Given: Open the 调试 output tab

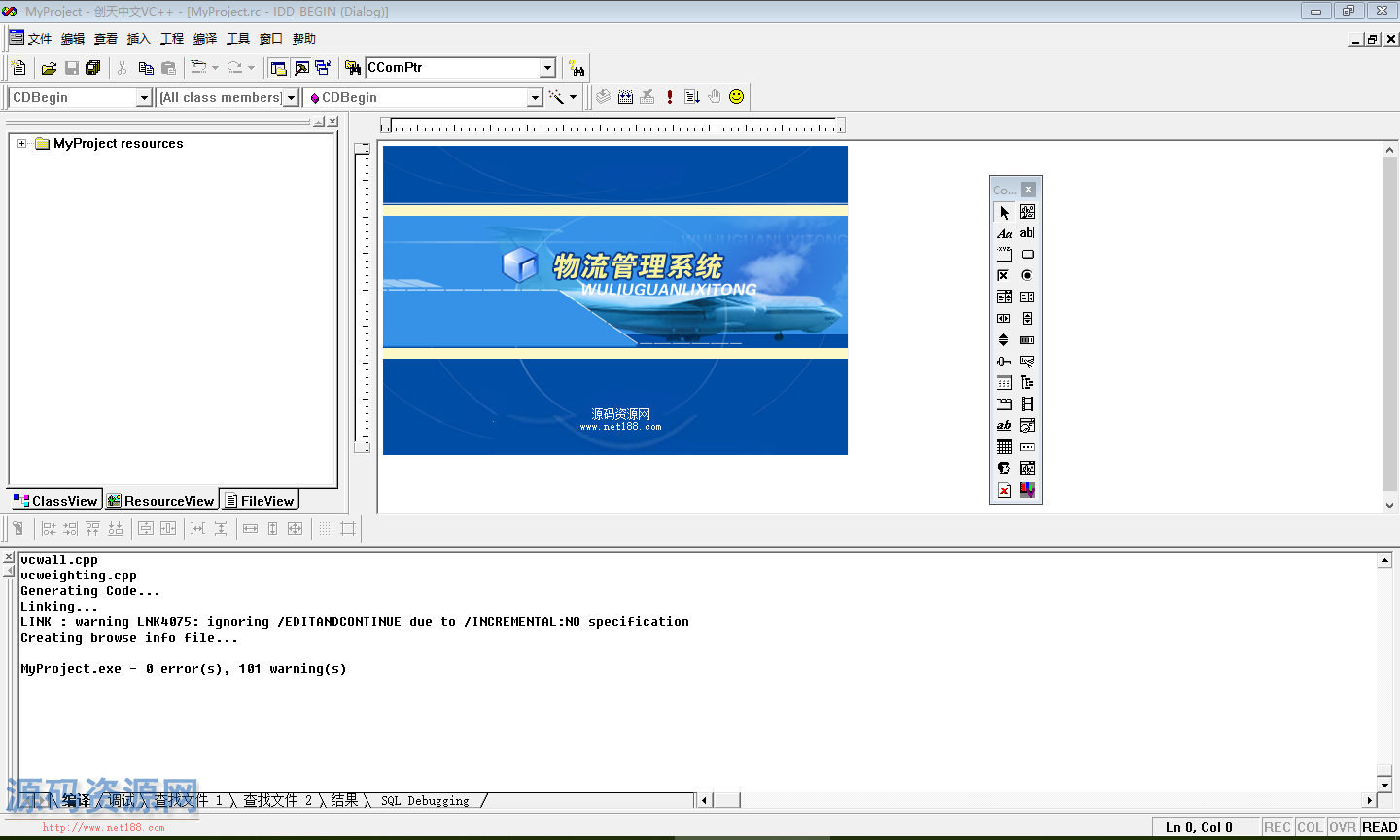Looking at the screenshot, I should pyautogui.click(x=122, y=801).
